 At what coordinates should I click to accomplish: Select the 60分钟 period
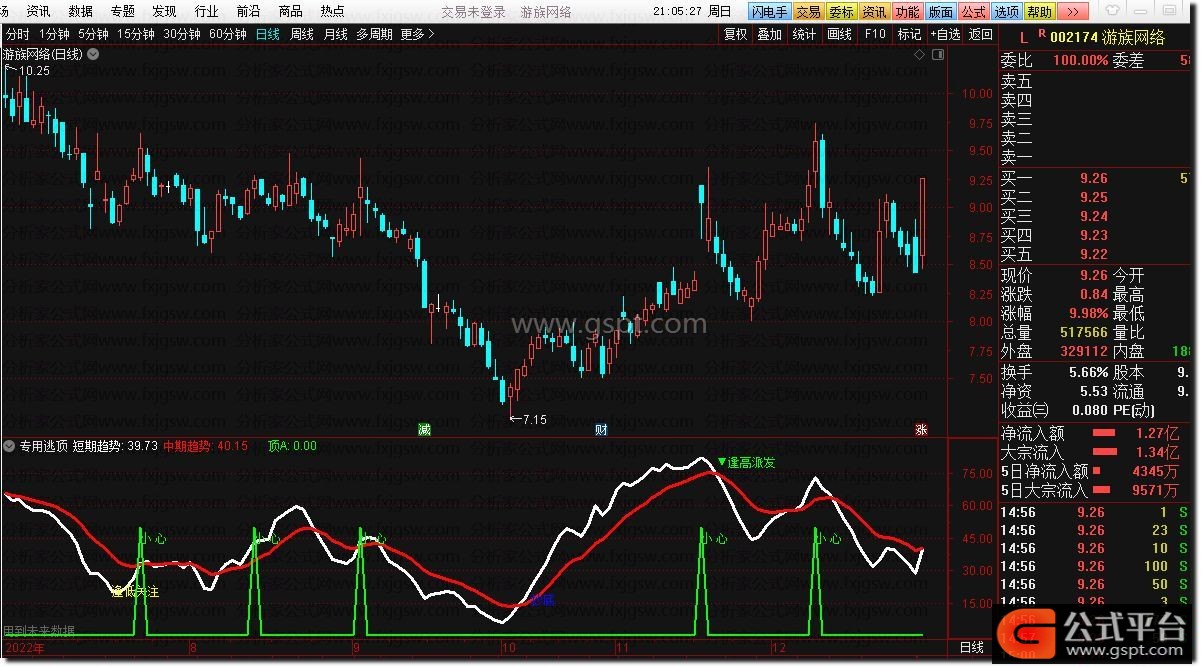[228, 34]
